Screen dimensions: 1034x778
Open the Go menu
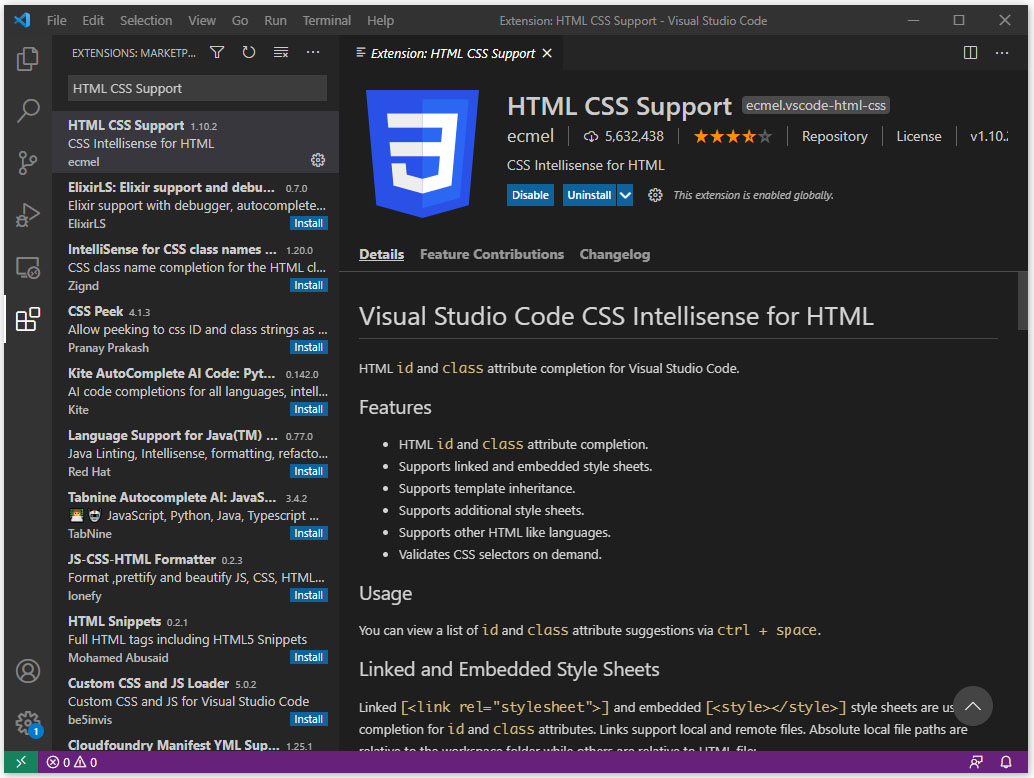[x=239, y=20]
